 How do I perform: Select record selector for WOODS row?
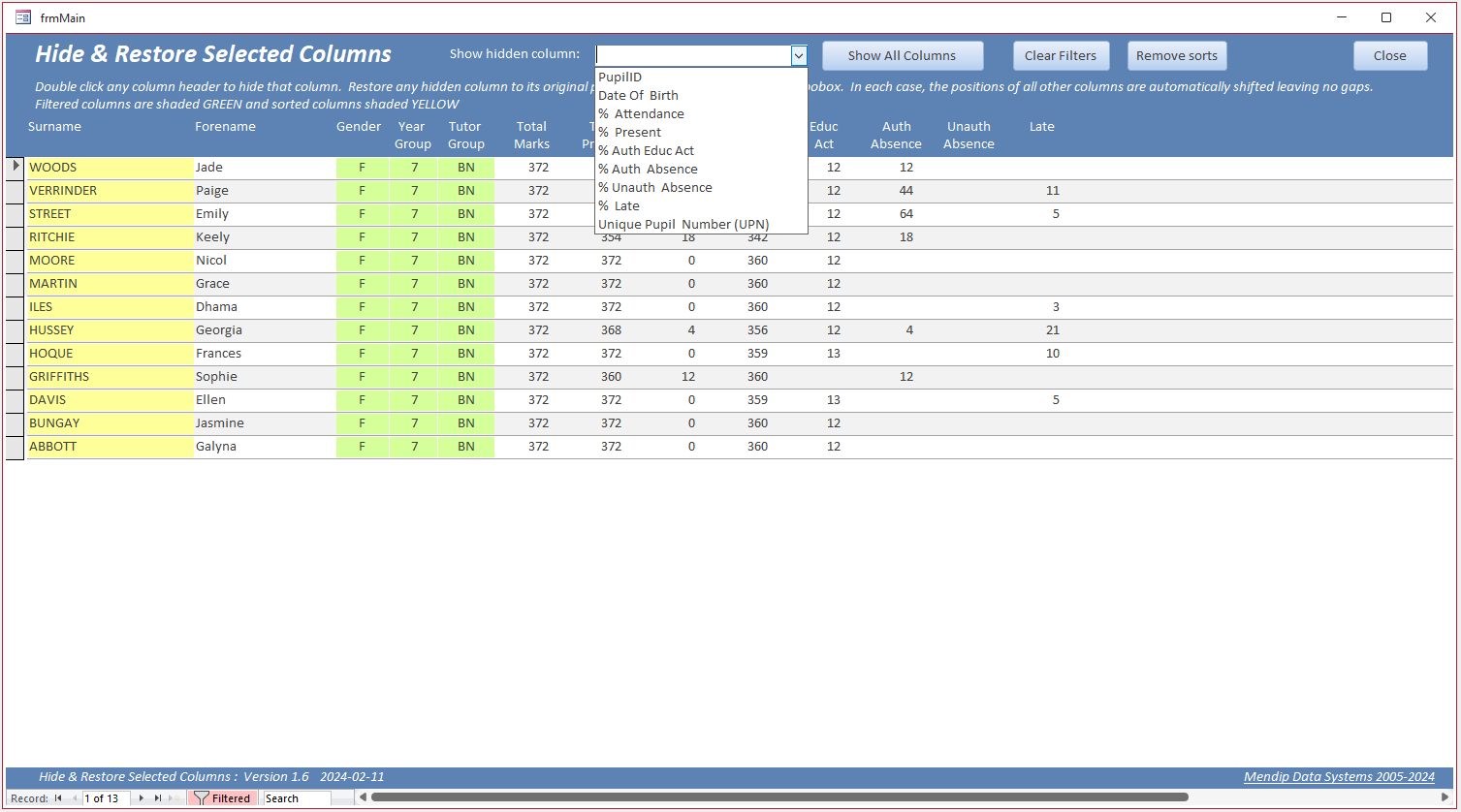pos(15,168)
